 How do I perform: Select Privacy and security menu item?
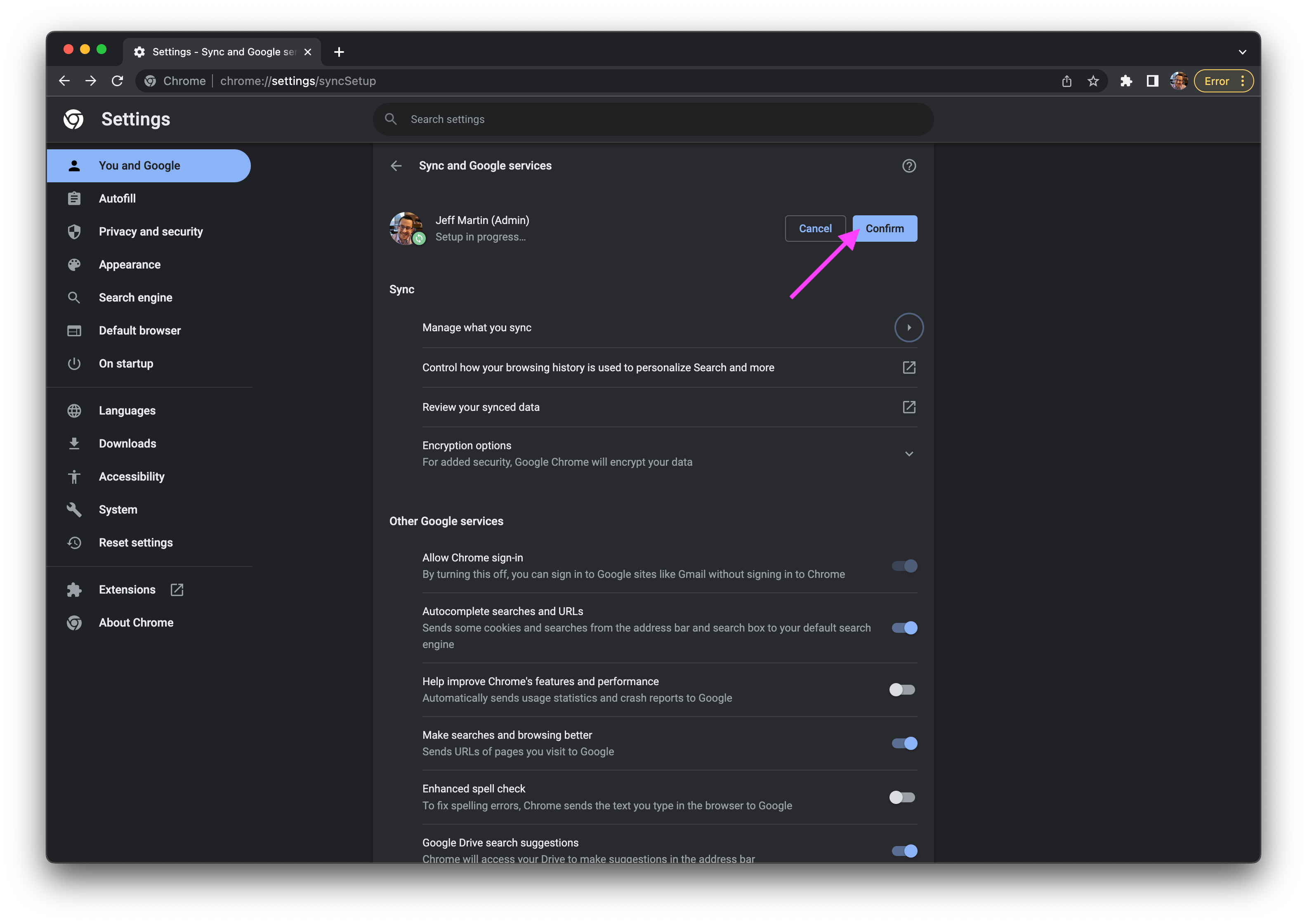pyautogui.click(x=150, y=231)
